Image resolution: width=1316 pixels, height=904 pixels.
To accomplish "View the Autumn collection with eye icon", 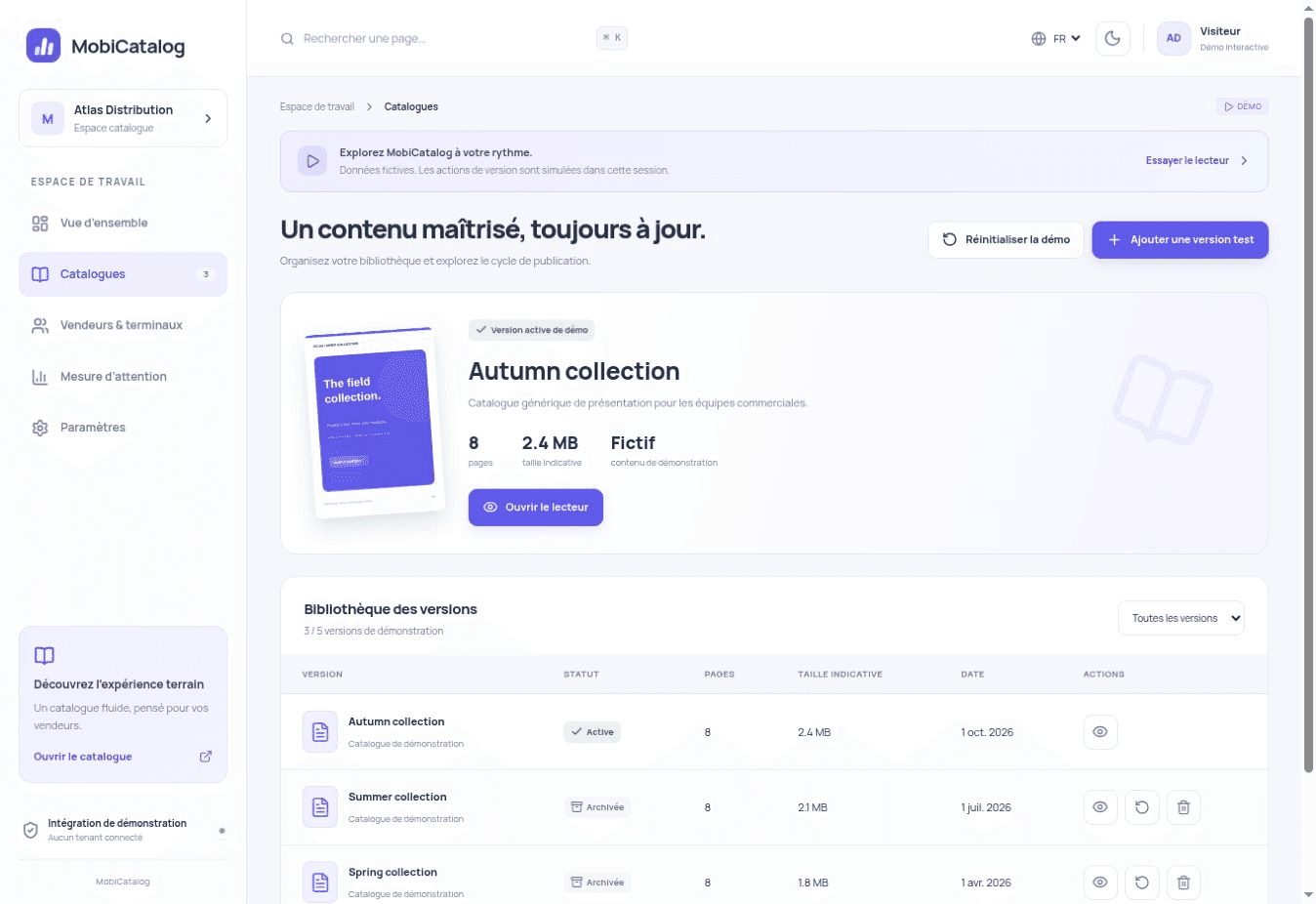I will pyautogui.click(x=1100, y=732).
